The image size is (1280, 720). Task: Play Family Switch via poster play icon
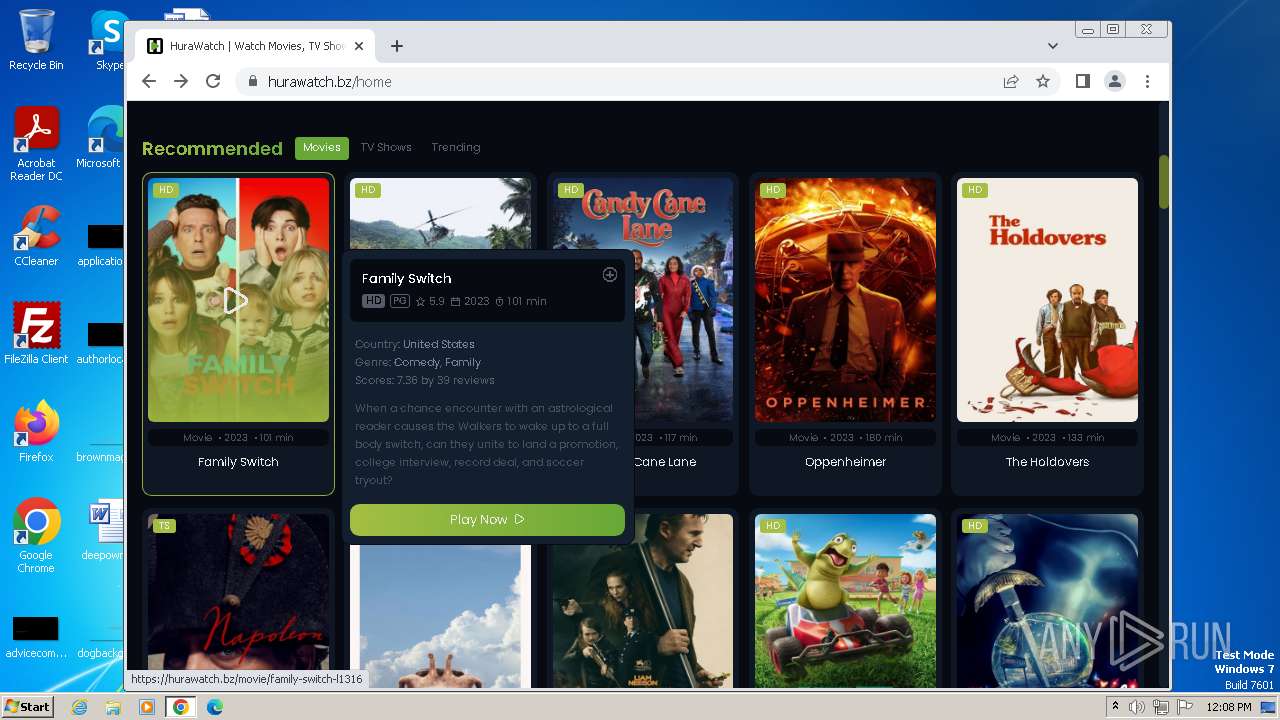235,300
